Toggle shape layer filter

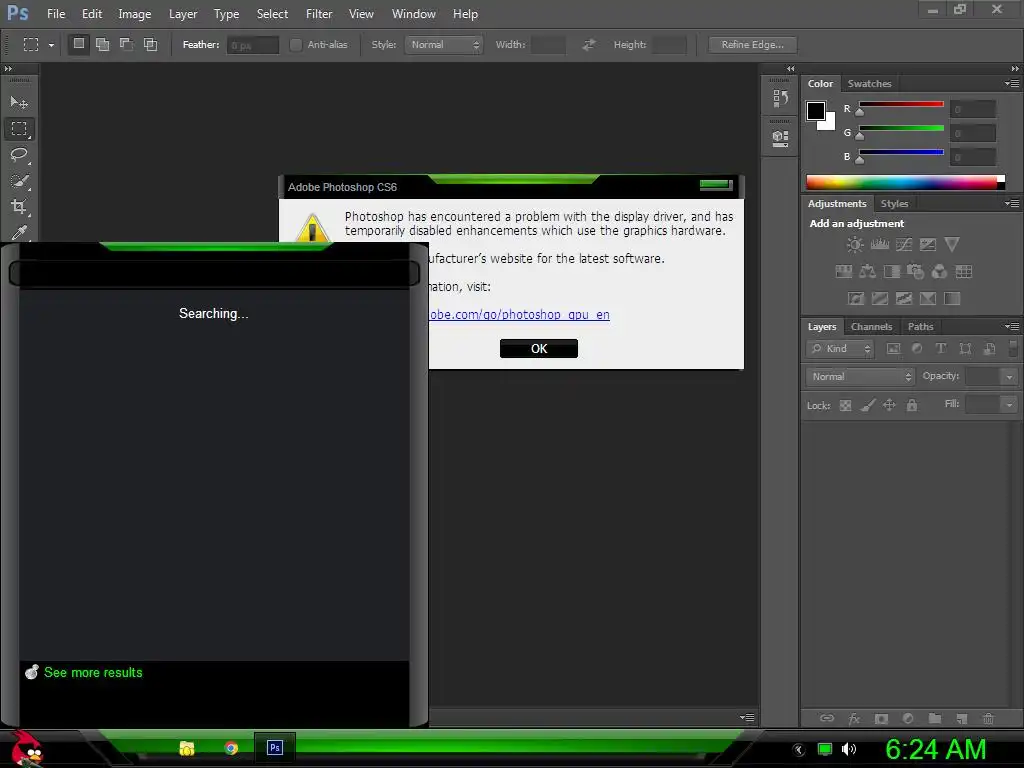tap(965, 349)
